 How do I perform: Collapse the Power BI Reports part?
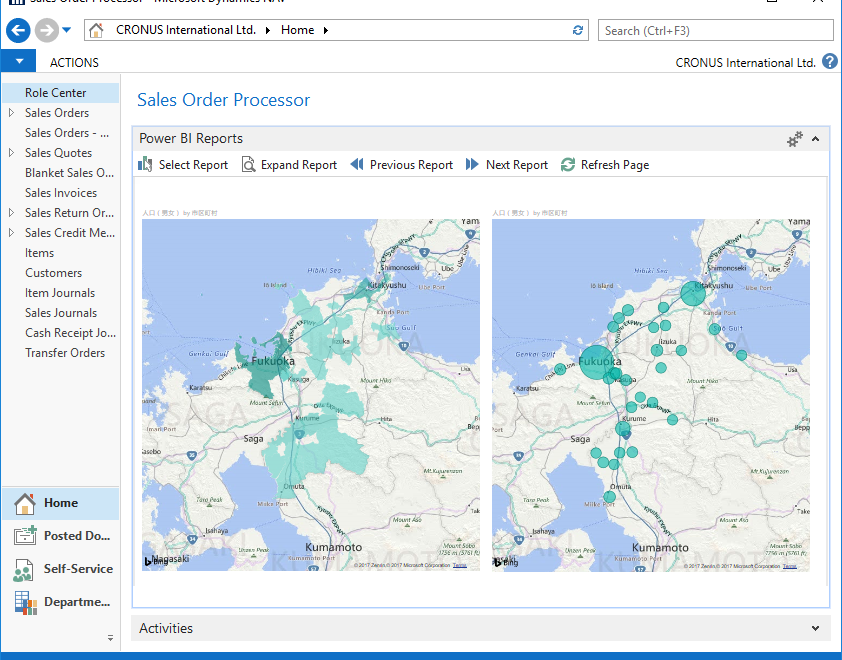click(x=816, y=139)
